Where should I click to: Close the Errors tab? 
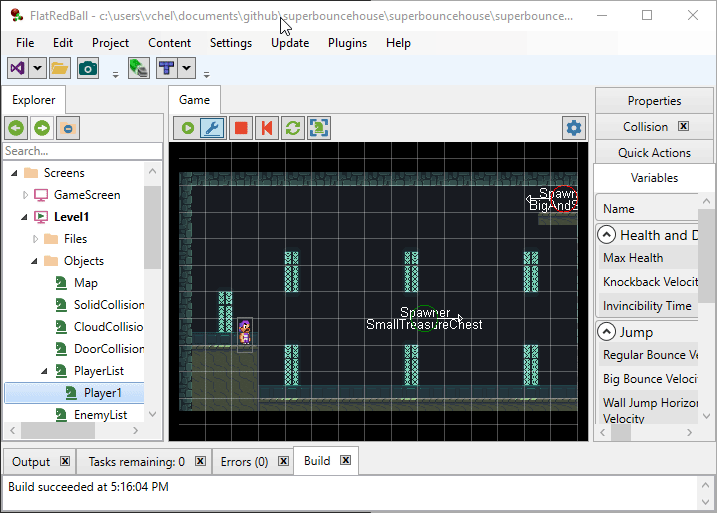coord(284,461)
